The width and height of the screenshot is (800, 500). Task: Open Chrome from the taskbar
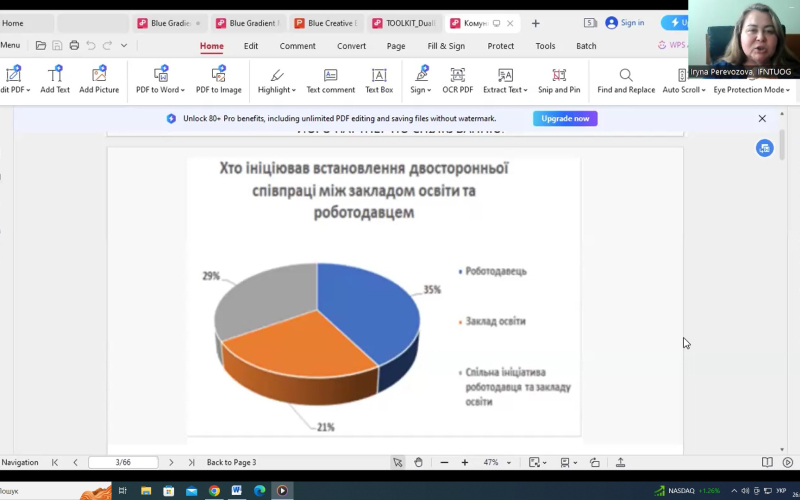click(214, 490)
